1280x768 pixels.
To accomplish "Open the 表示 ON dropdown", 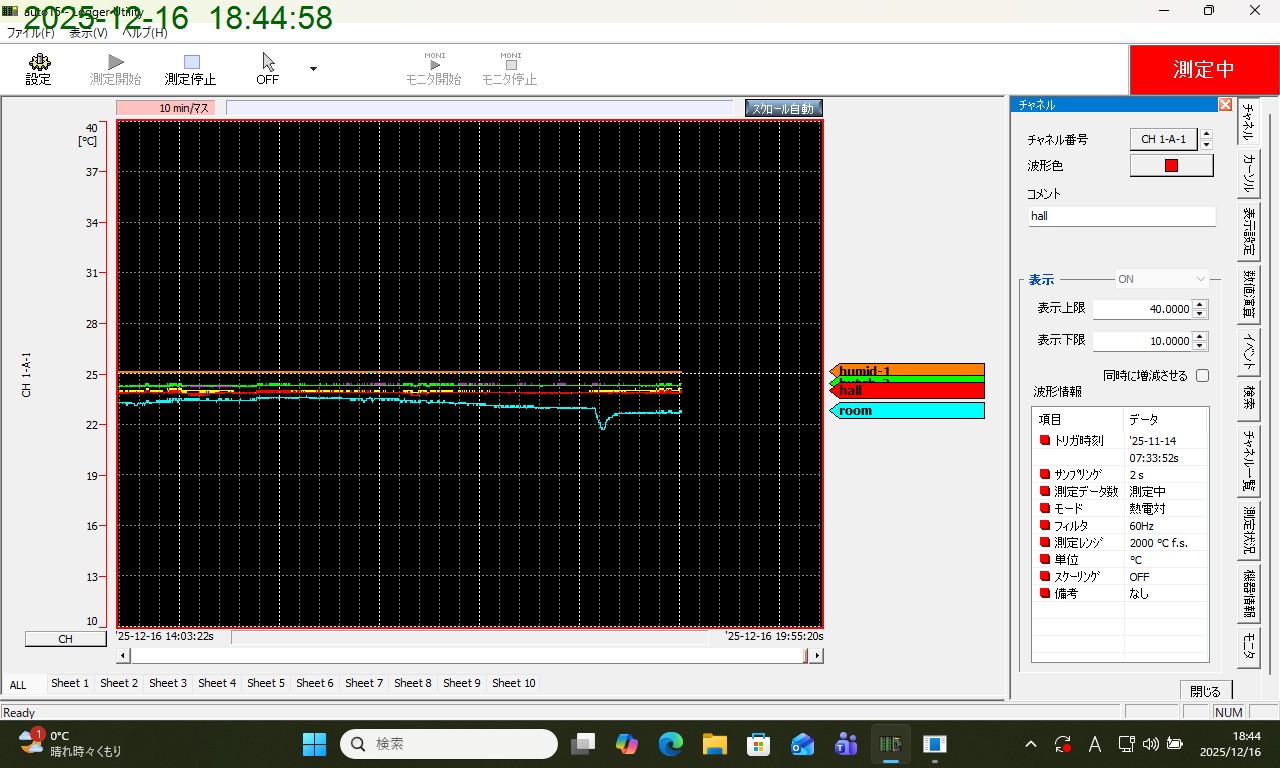I will click(1163, 279).
